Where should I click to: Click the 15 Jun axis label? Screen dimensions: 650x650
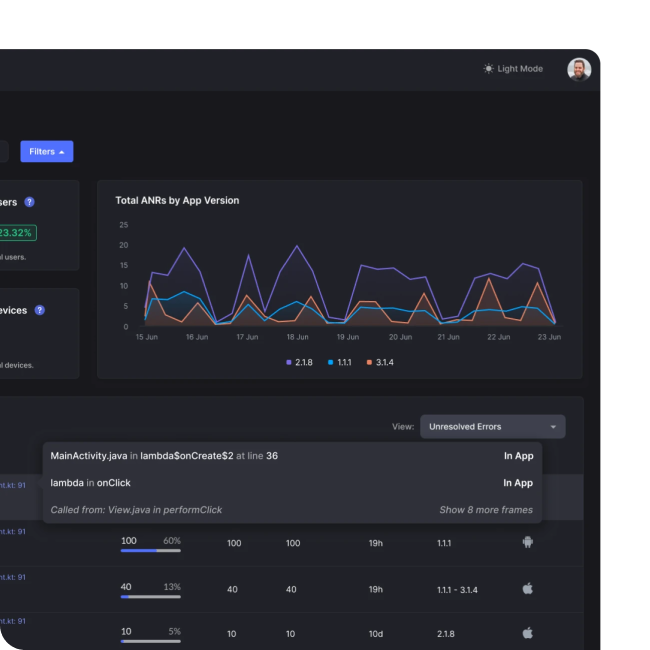147,337
